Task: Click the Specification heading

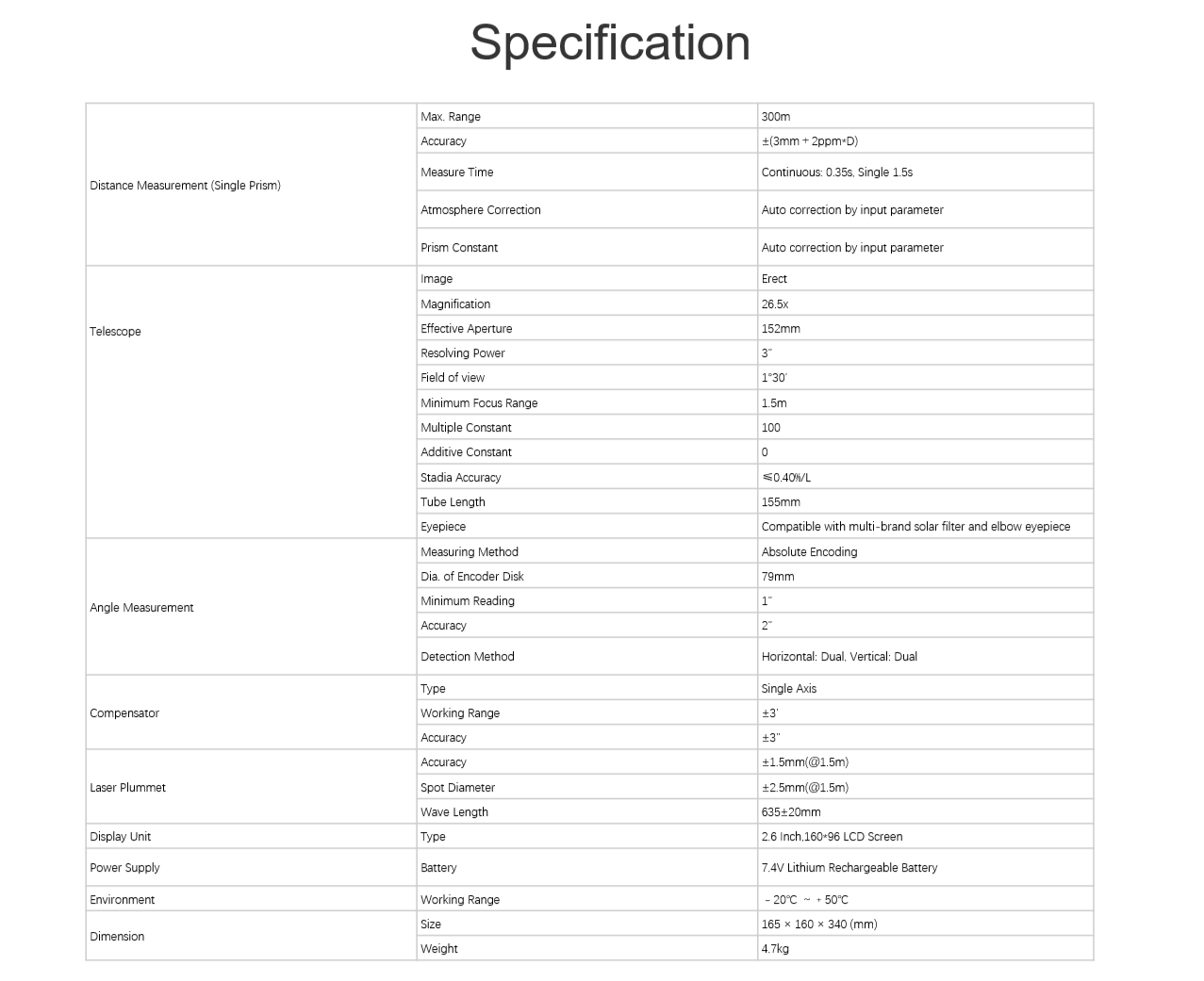Action: pos(610,43)
